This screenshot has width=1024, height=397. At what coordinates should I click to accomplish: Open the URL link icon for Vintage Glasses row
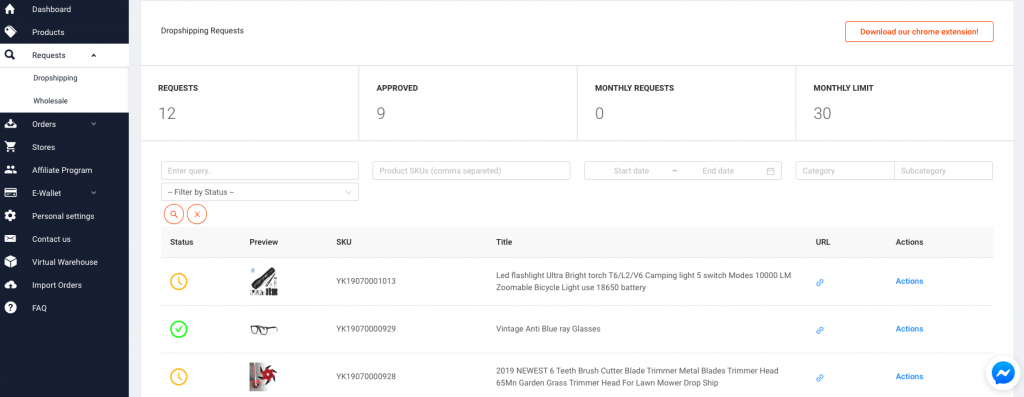(x=820, y=330)
